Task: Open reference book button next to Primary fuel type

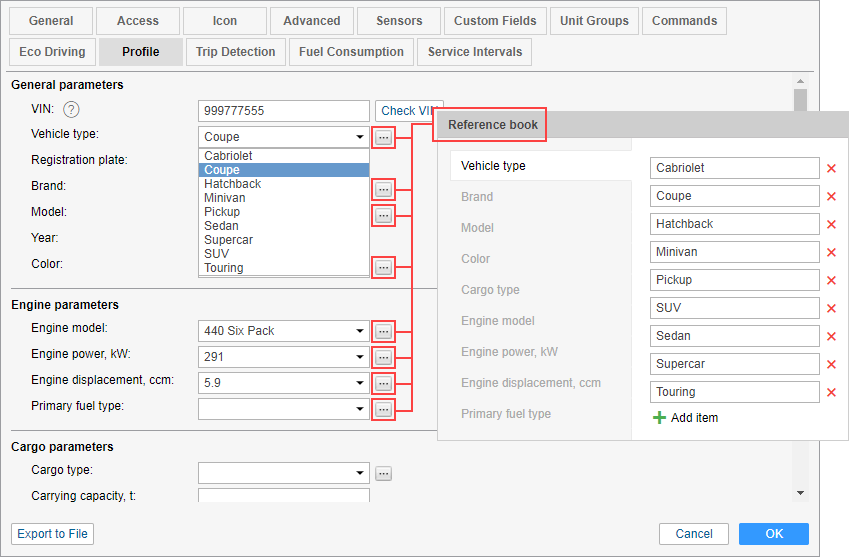Action: coord(383,409)
